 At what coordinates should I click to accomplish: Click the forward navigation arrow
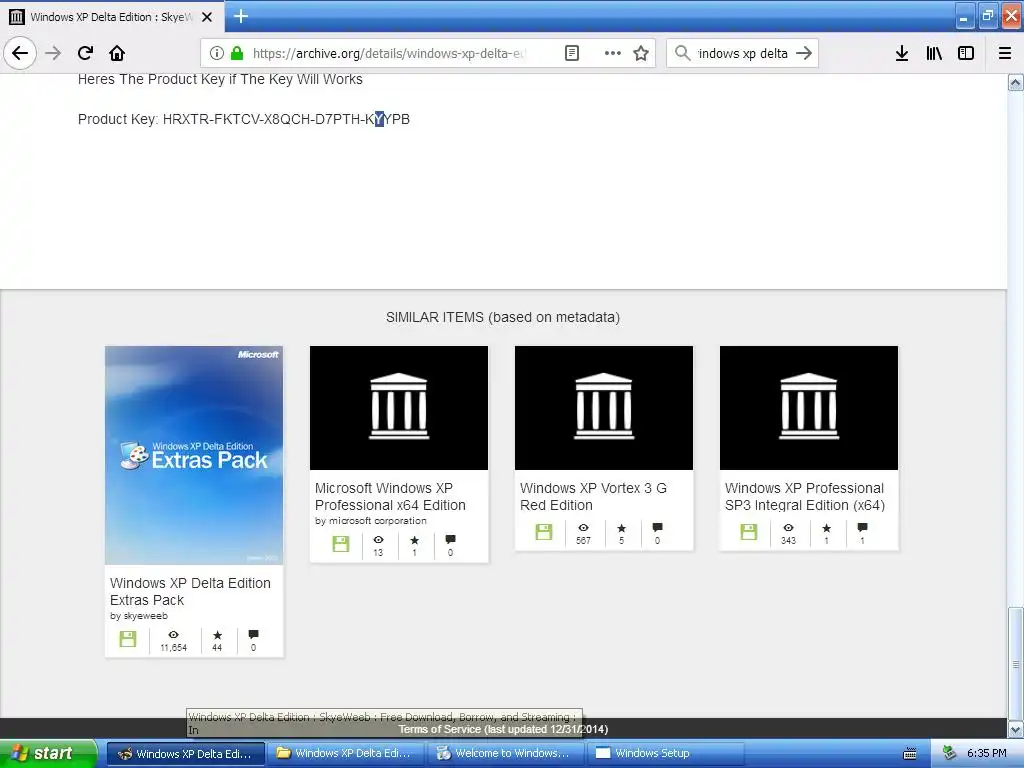[x=53, y=53]
